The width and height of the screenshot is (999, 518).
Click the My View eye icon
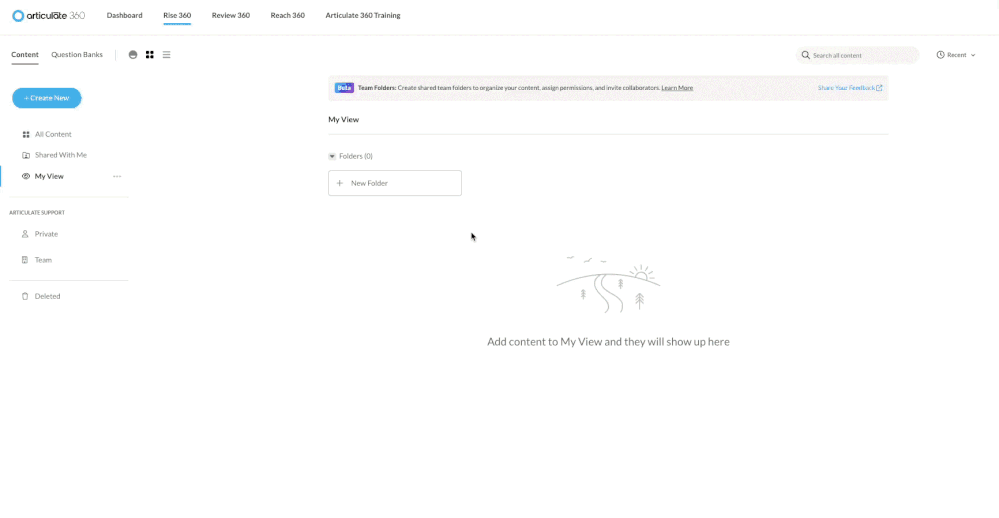point(26,176)
